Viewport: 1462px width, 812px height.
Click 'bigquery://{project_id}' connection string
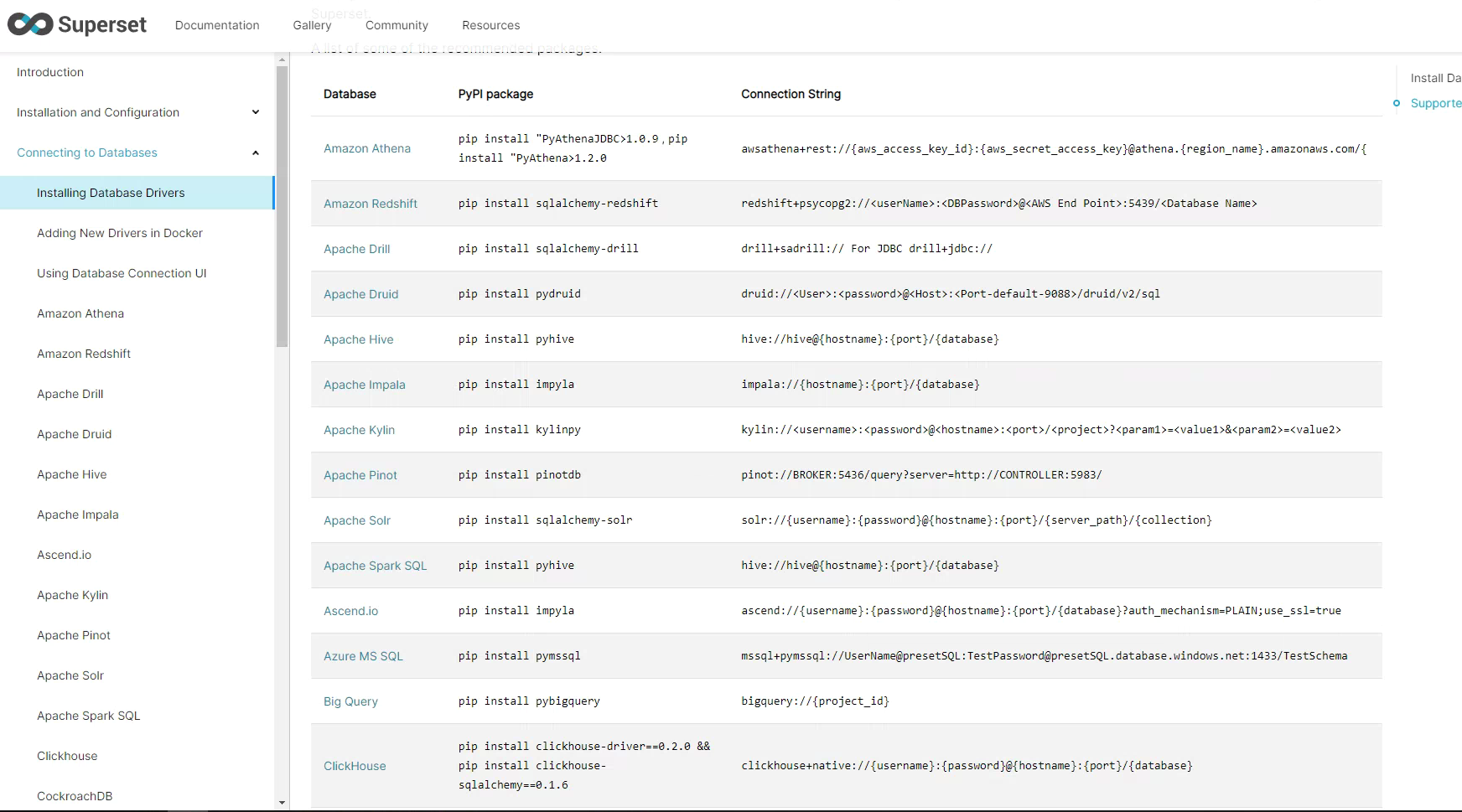(815, 701)
